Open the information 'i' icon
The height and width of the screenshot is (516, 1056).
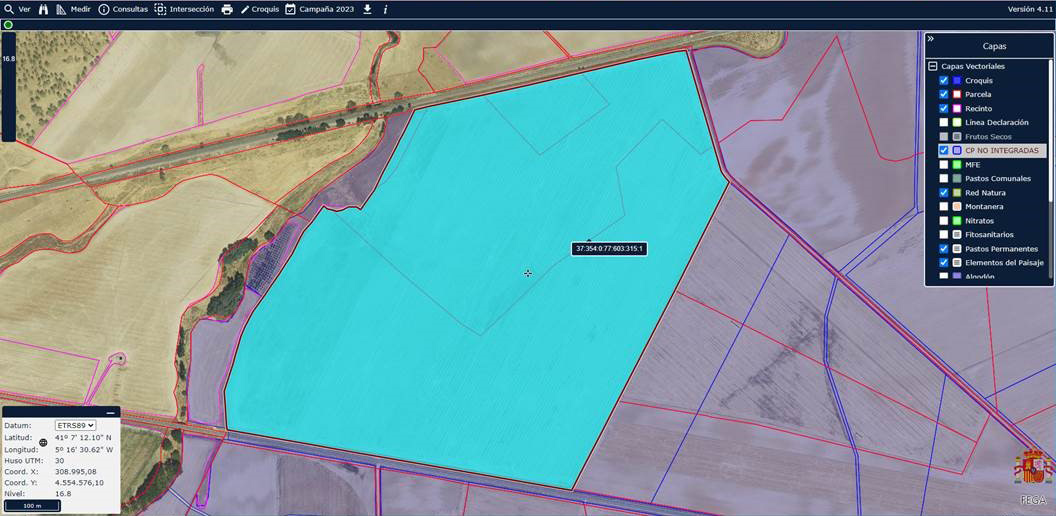pos(386,9)
